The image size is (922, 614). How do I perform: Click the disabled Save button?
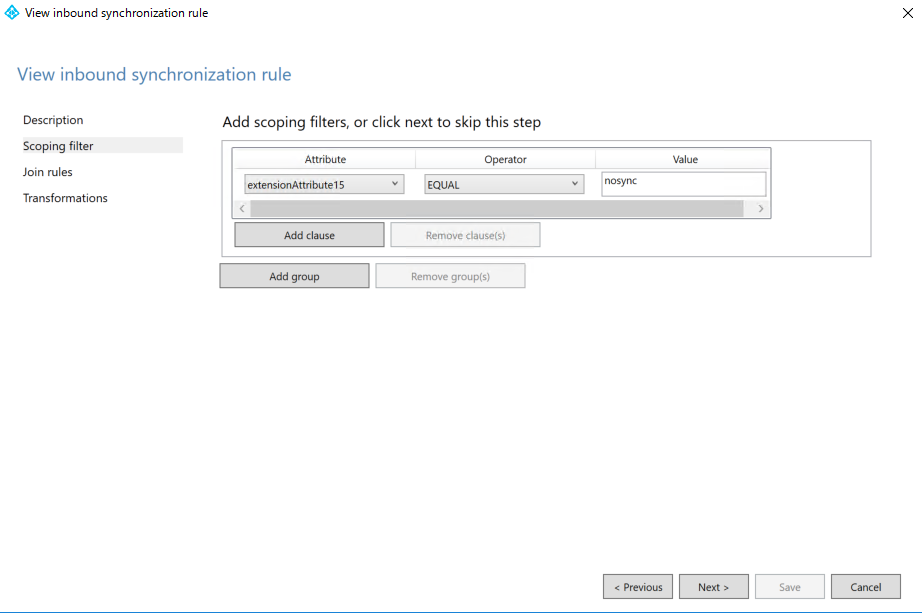[x=789, y=586]
